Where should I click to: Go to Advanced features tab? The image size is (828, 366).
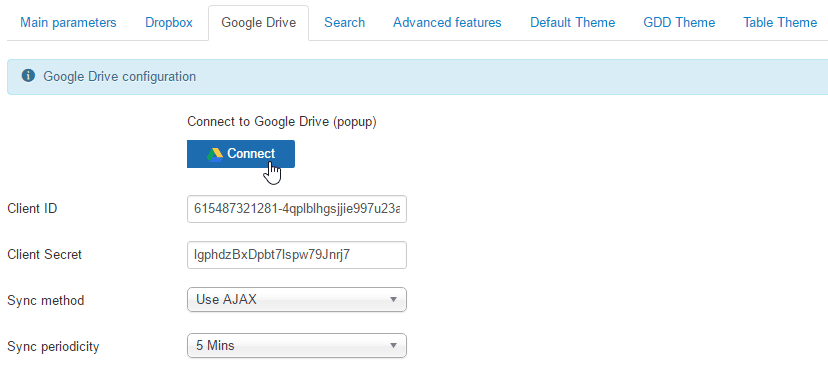click(447, 23)
